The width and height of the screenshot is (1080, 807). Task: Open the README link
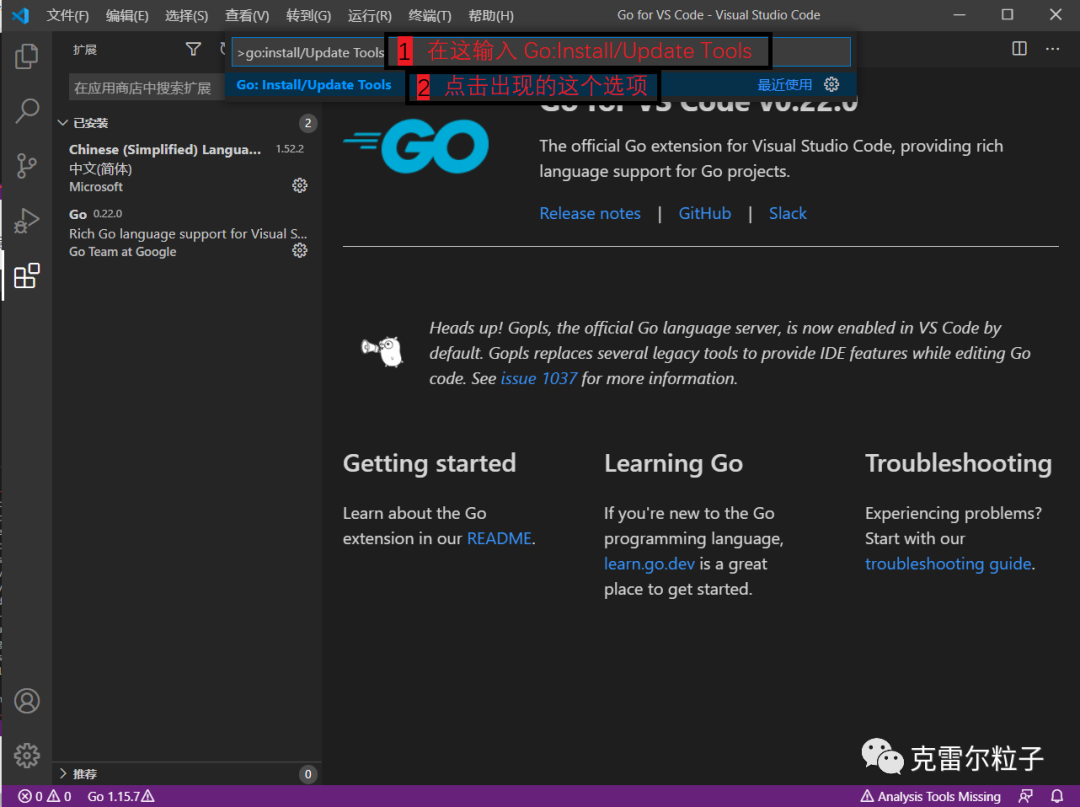499,538
